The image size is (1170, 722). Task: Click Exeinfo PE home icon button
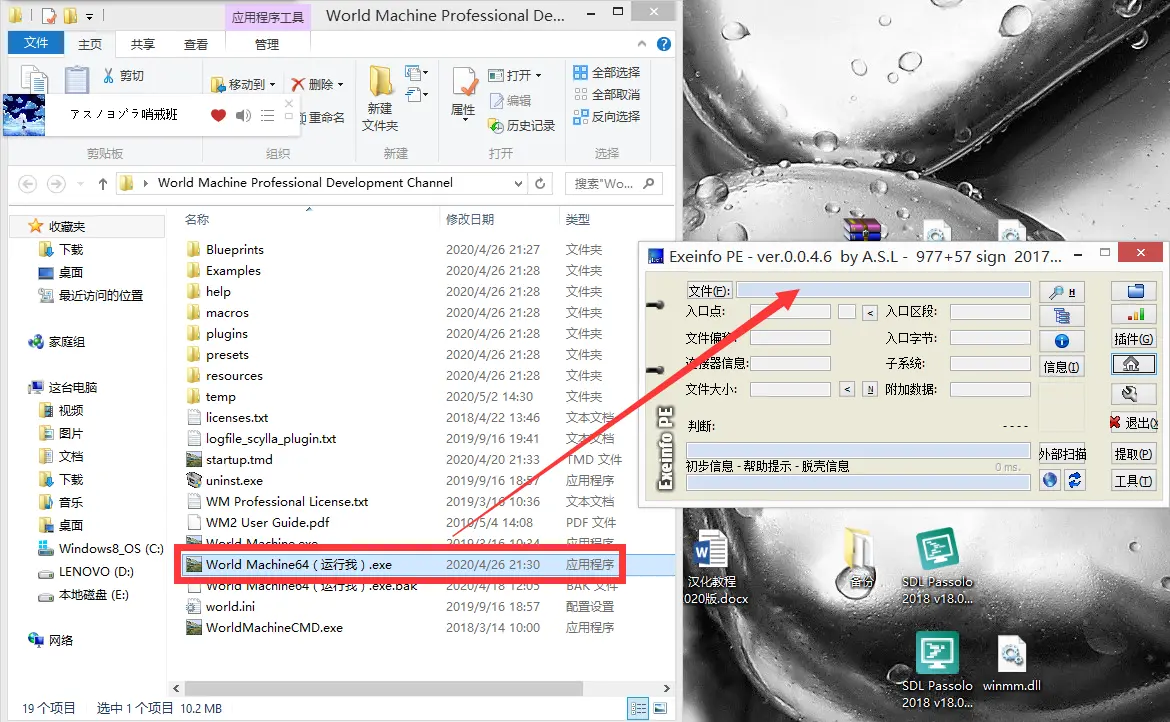[1131, 363]
